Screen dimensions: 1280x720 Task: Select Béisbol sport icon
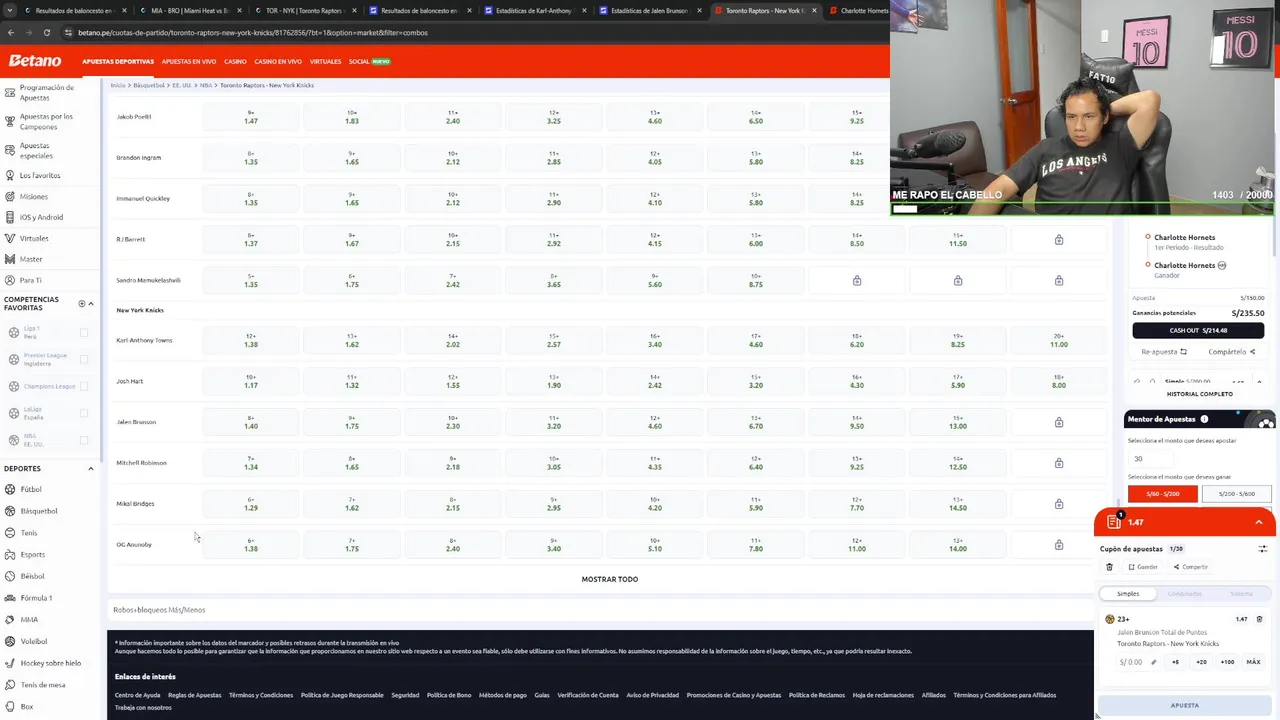click(x=10, y=576)
